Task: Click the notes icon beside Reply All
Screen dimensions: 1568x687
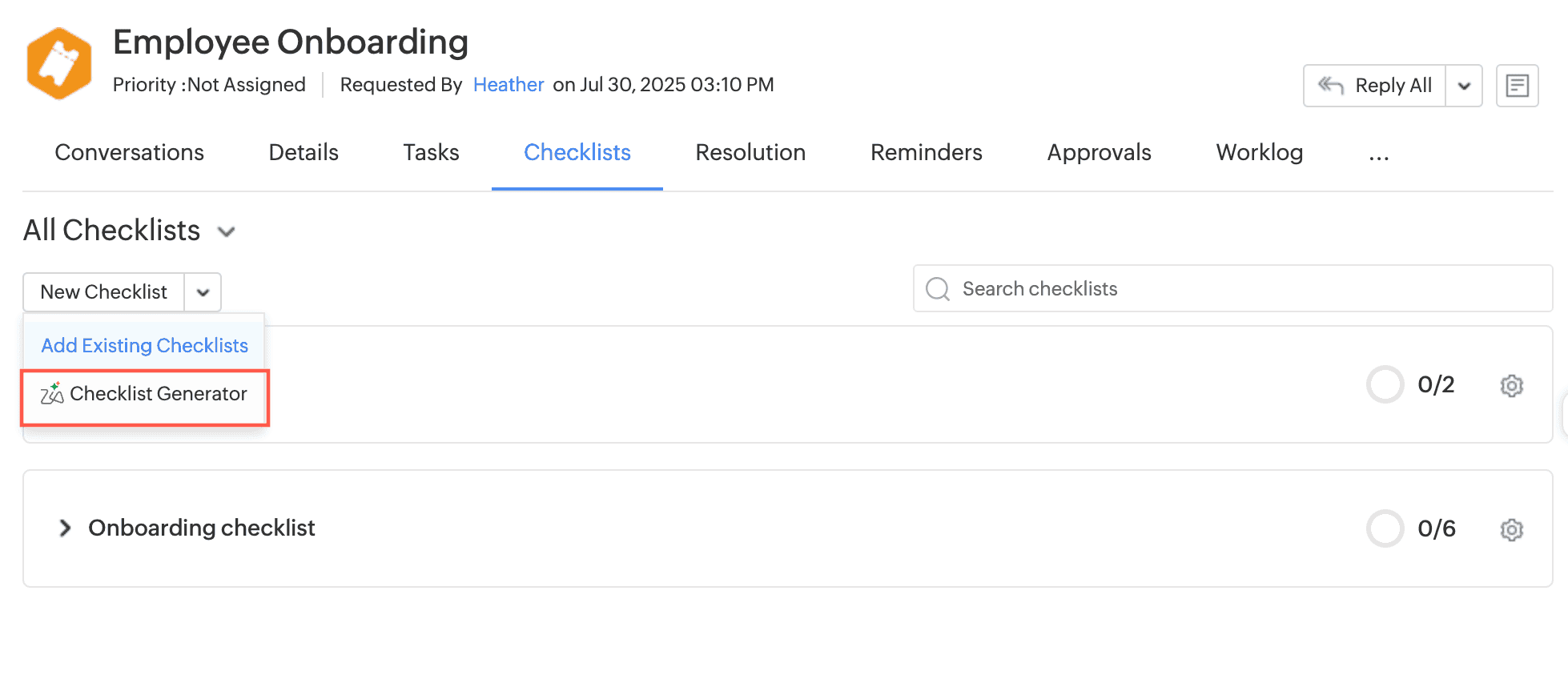Action: pos(1517,86)
